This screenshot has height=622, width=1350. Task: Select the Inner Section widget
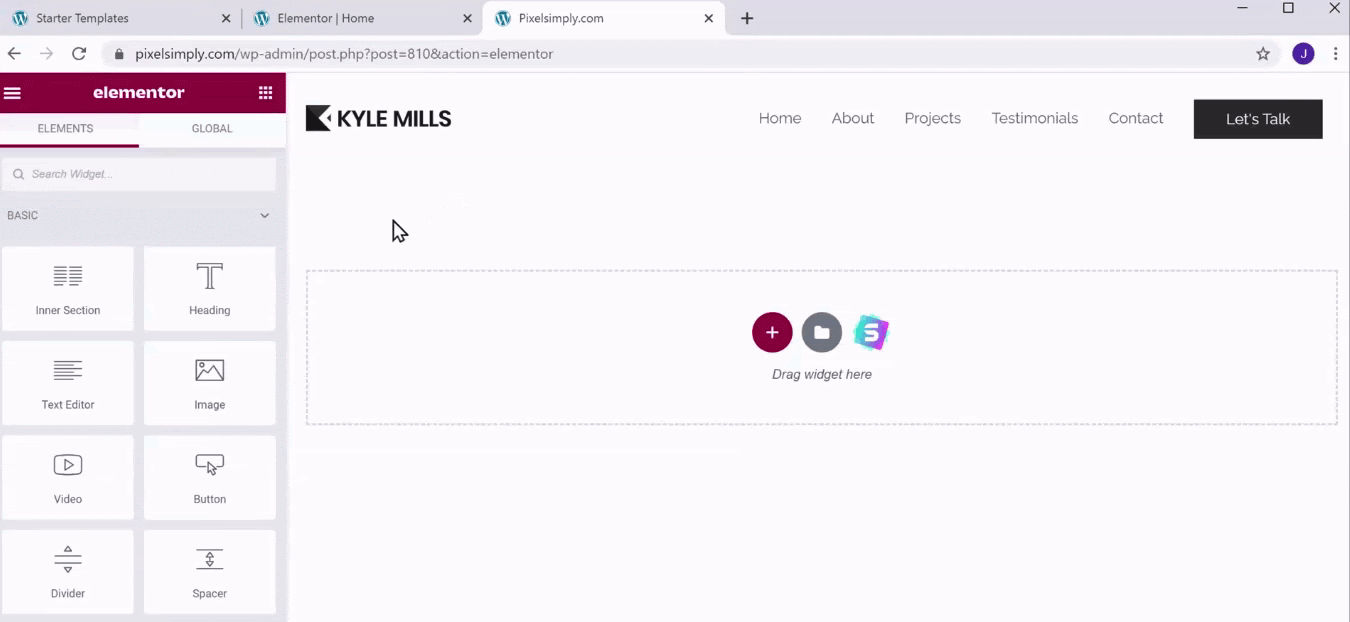[67, 288]
